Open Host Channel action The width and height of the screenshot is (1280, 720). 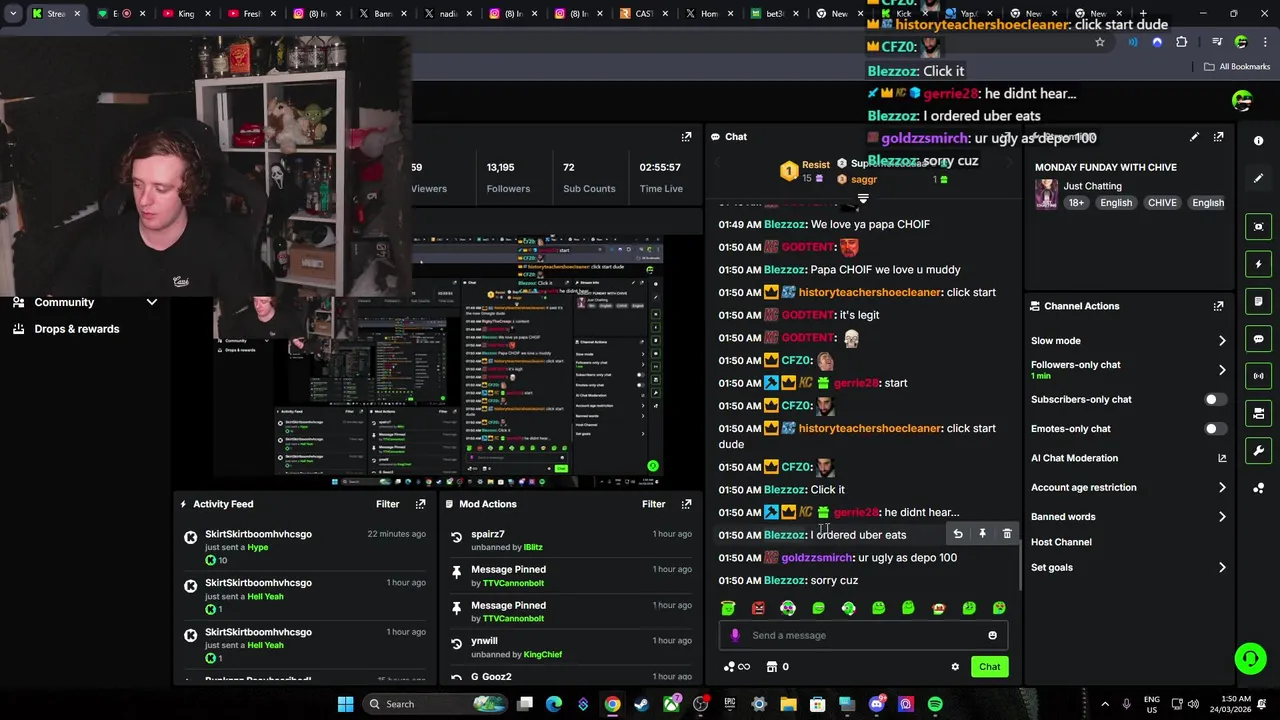click(x=1061, y=542)
